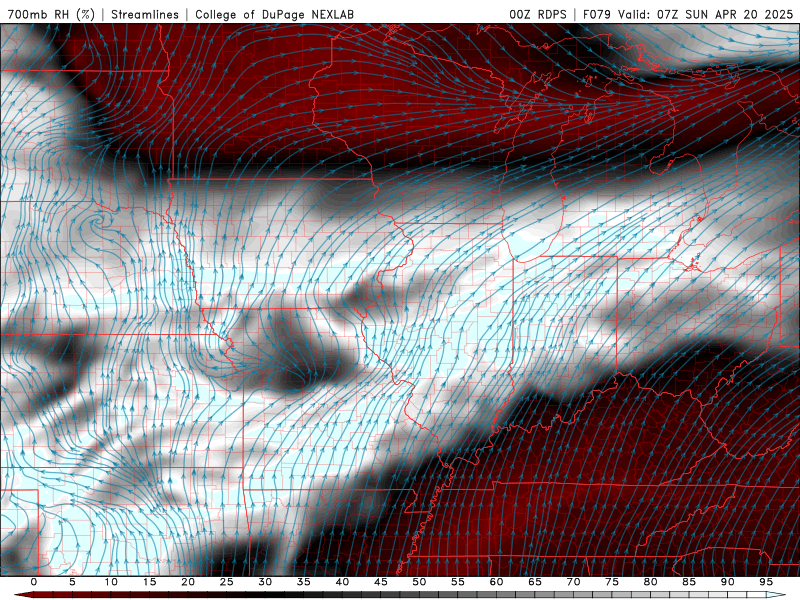Click the '90' label on the color scale
Screen dimensions: 800x600
click(x=728, y=582)
